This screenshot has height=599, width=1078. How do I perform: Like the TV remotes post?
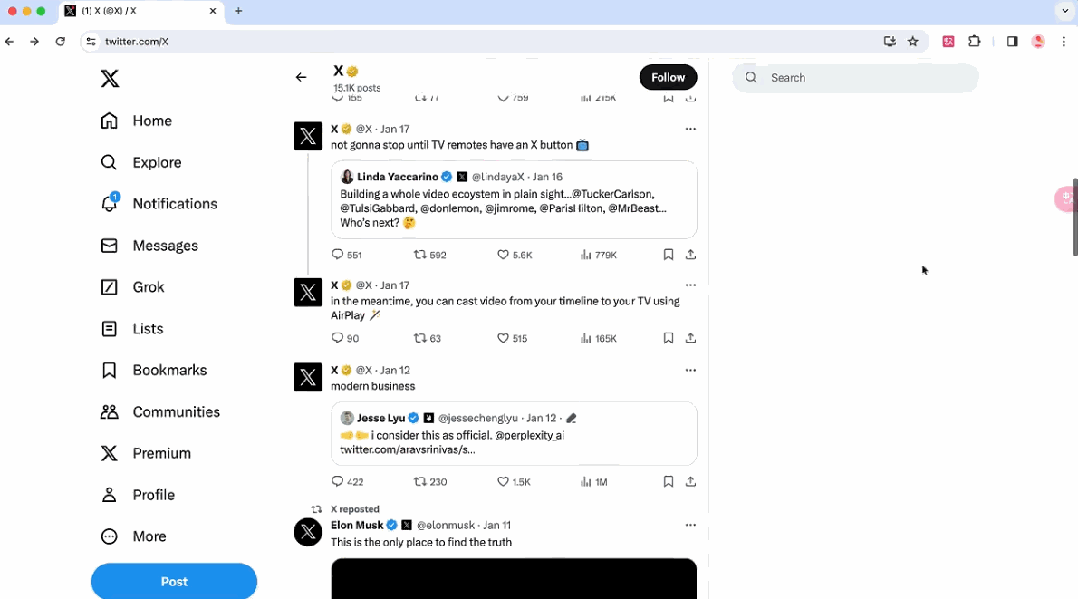515,254
